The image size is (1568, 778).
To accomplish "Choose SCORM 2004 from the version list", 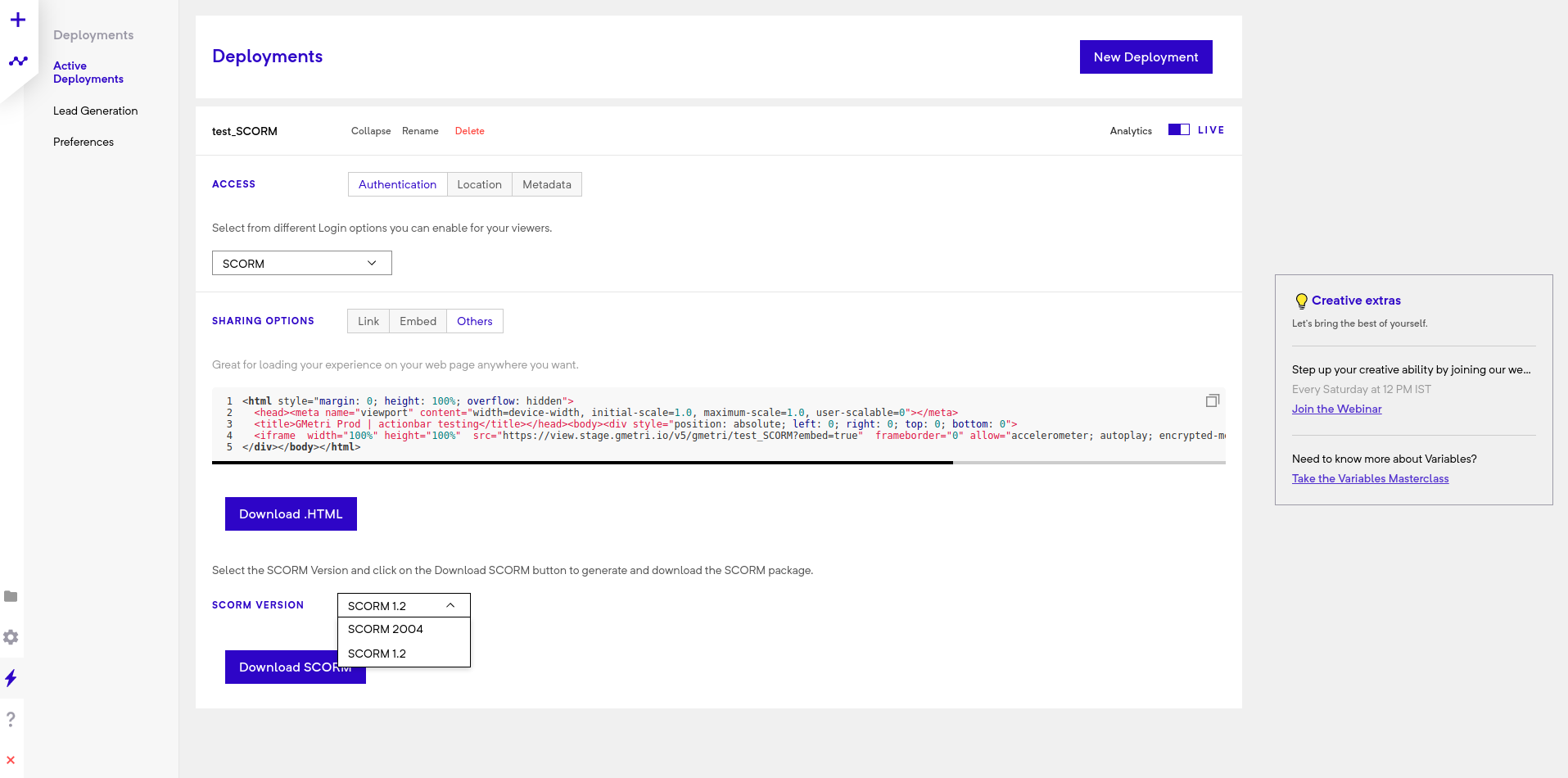I will coord(404,629).
